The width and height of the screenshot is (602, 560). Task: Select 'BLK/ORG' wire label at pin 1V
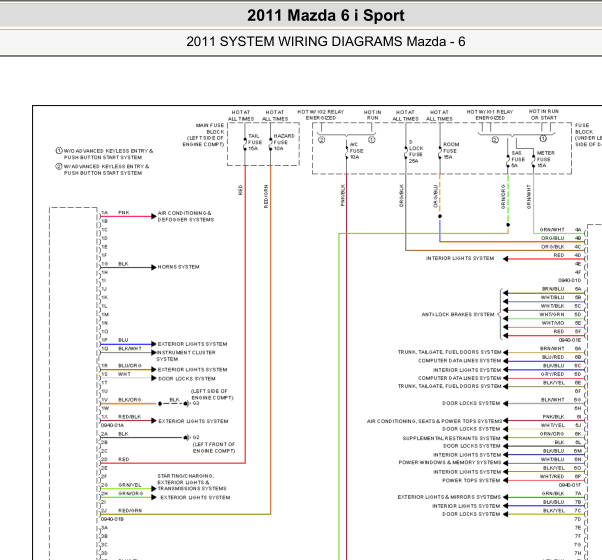[x=130, y=400]
